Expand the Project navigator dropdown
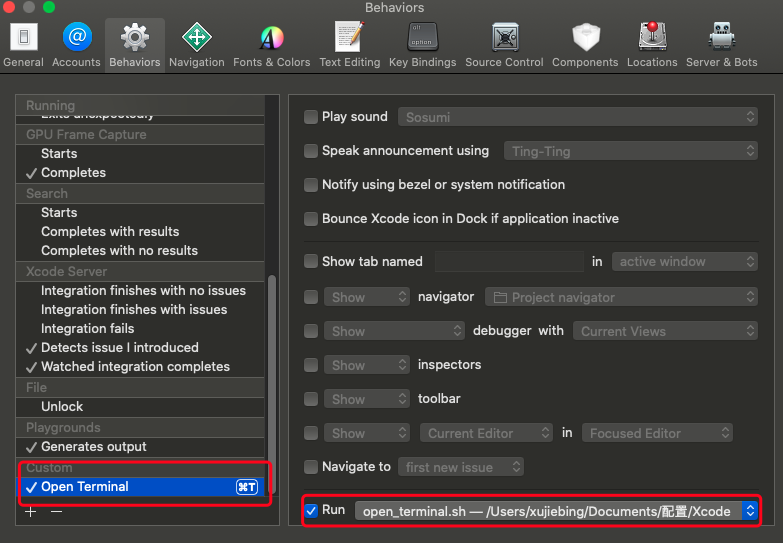The height and width of the screenshot is (543, 783). (621, 297)
